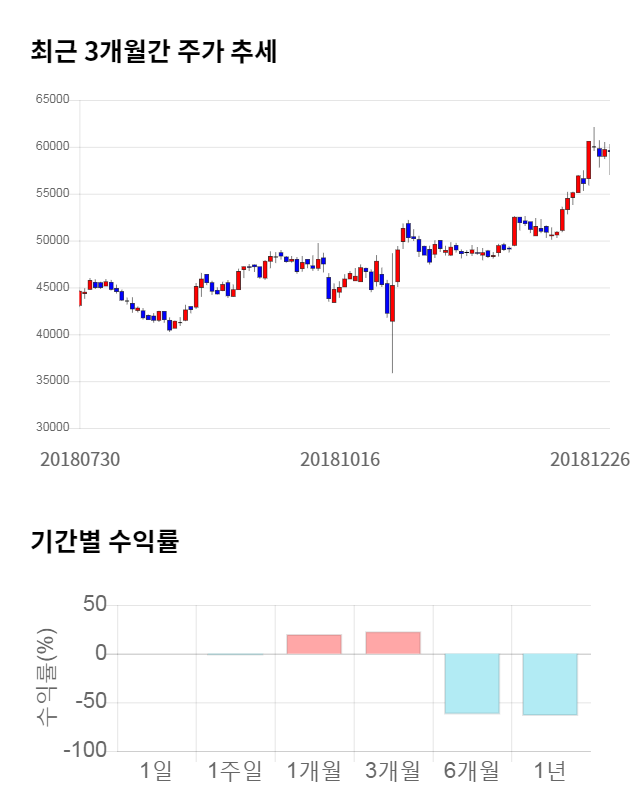
Task: Click the 3개월 red return bar
Action: click(393, 643)
